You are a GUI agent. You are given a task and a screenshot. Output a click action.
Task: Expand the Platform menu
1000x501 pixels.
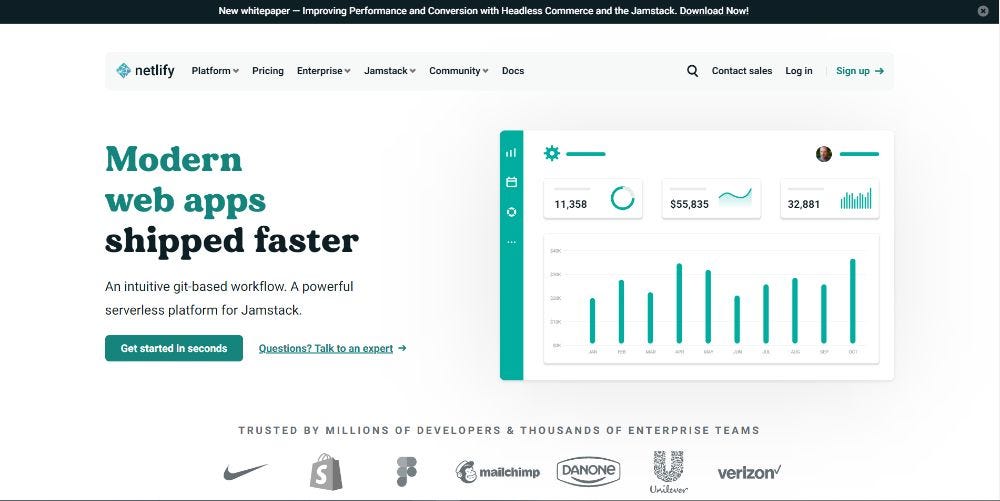[x=215, y=71]
